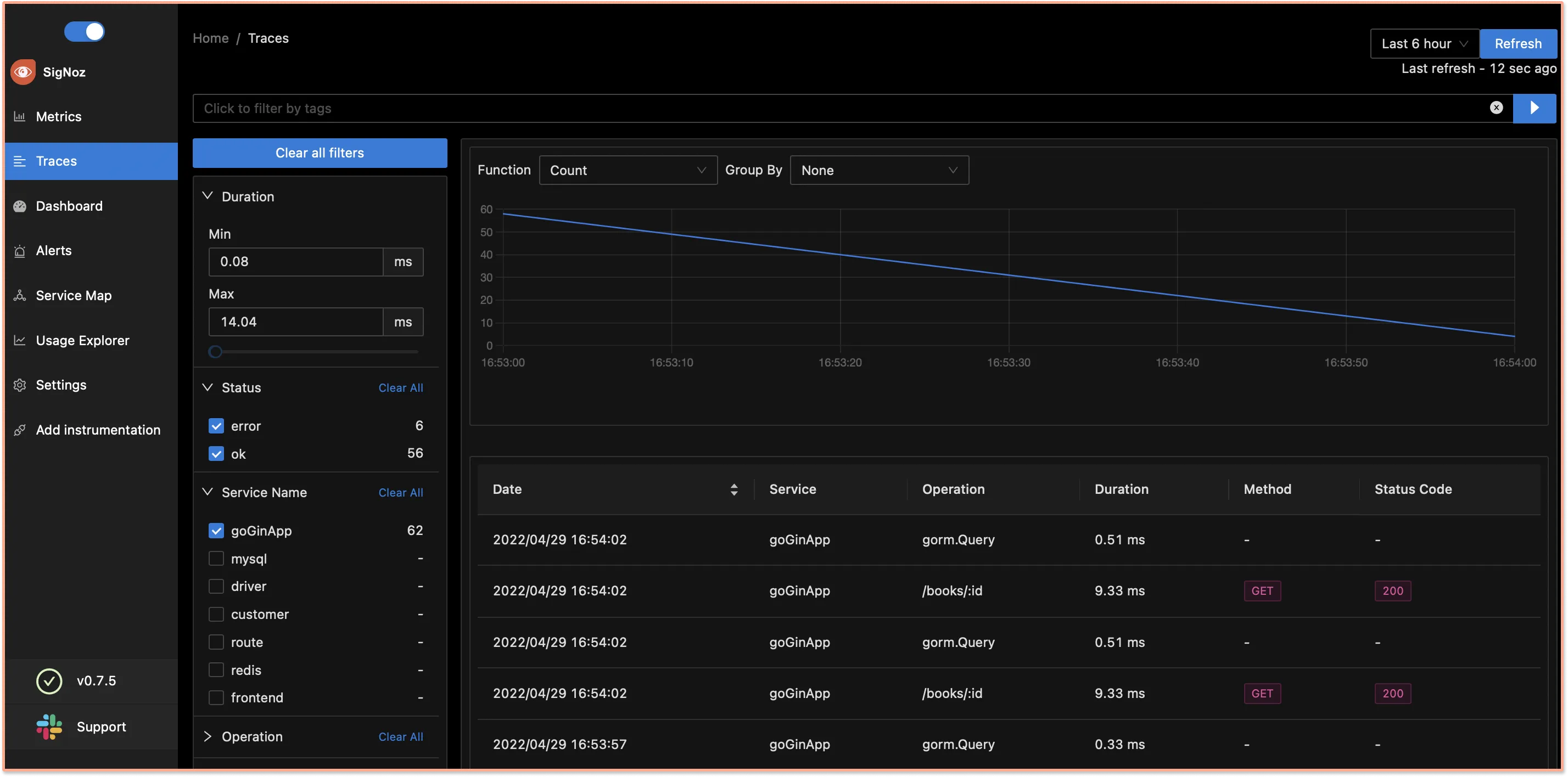
Task: Check the driver service checkbox
Action: 216,587
